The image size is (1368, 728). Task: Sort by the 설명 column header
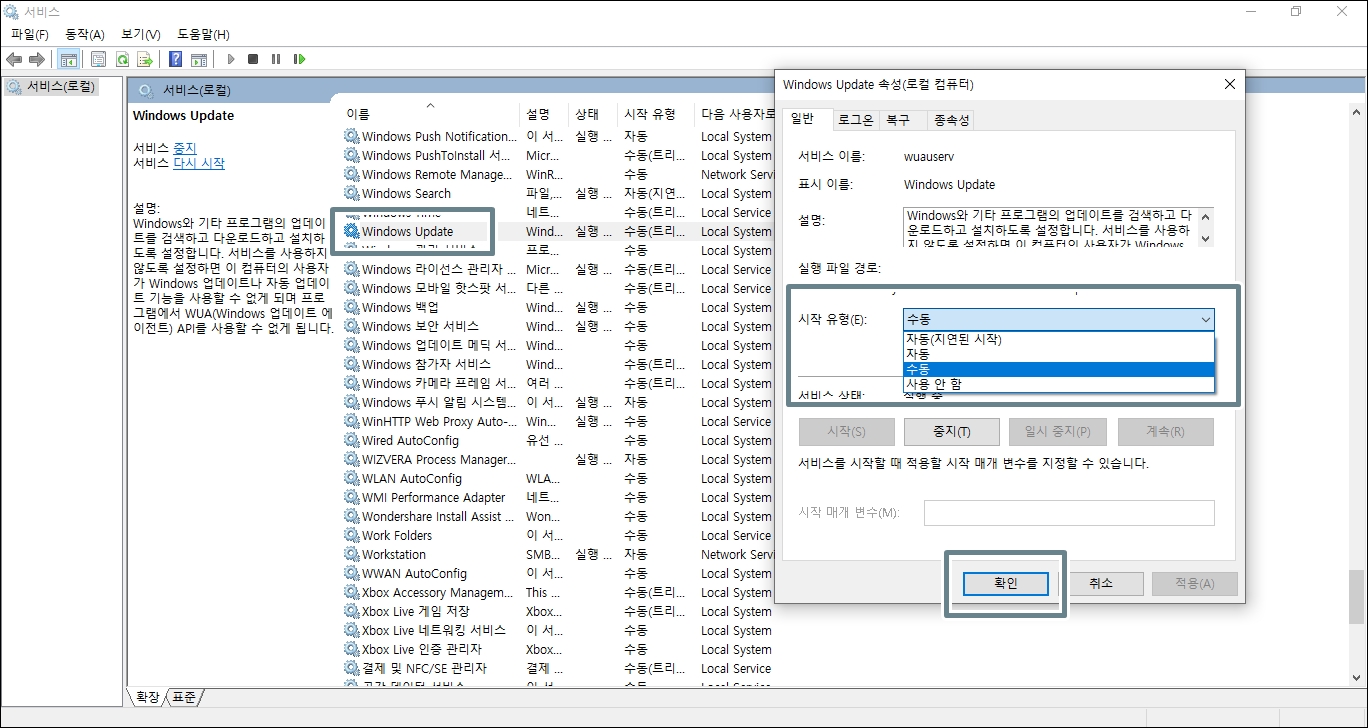coord(544,114)
